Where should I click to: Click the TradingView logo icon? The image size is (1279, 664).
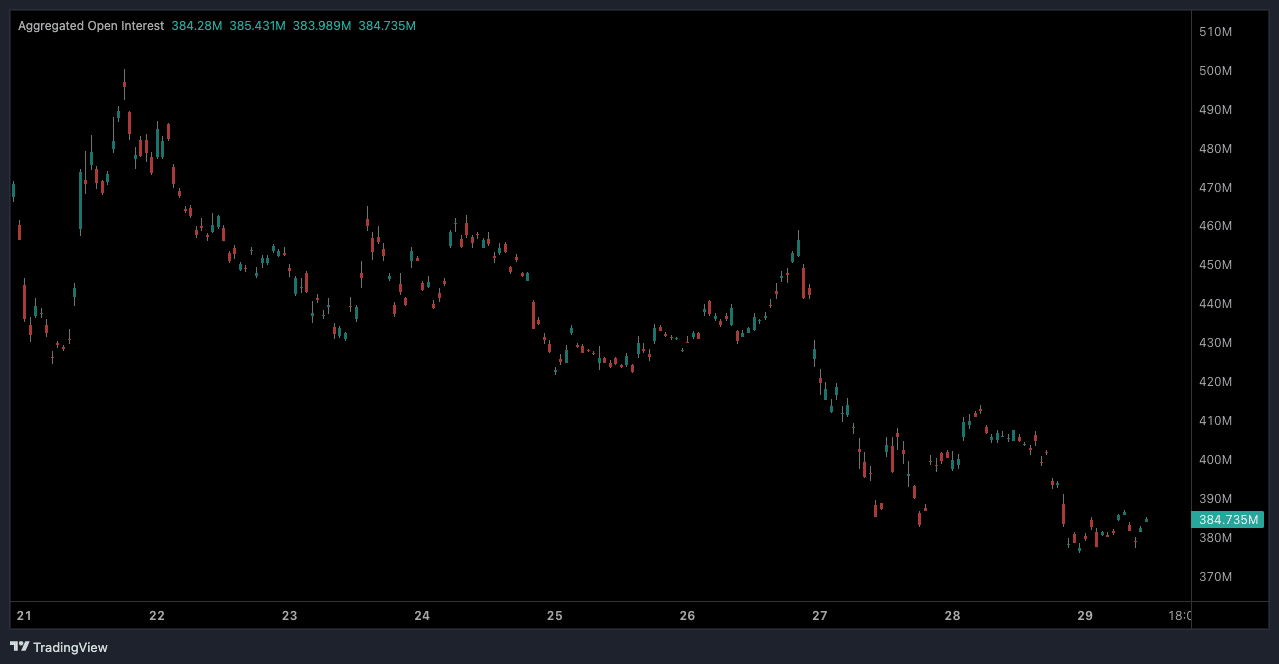pos(19,647)
